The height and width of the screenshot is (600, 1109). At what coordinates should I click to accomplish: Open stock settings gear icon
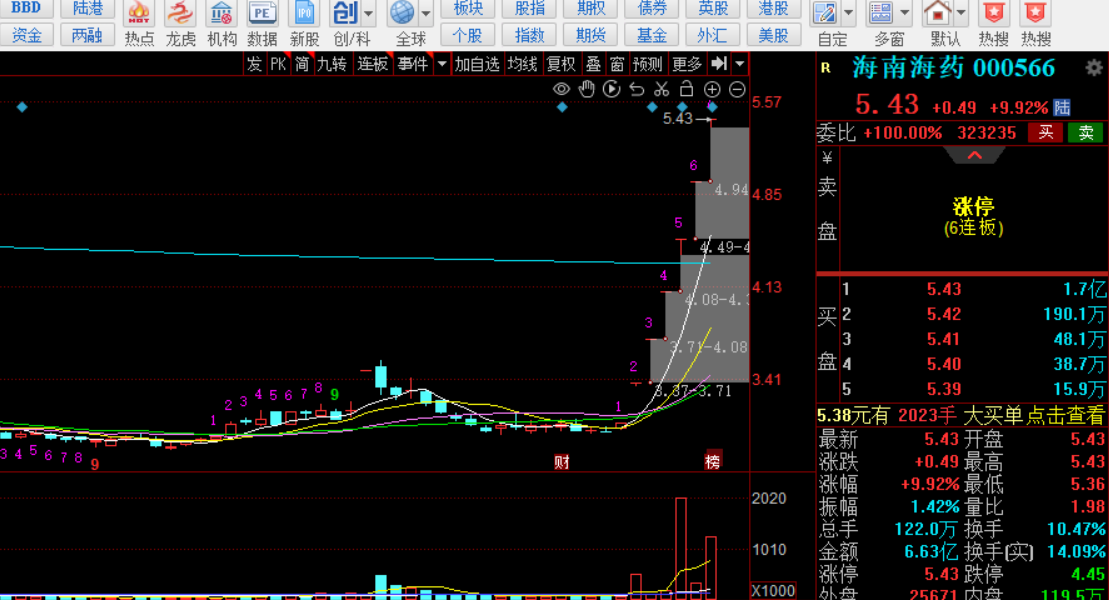pyautogui.click(x=1093, y=68)
